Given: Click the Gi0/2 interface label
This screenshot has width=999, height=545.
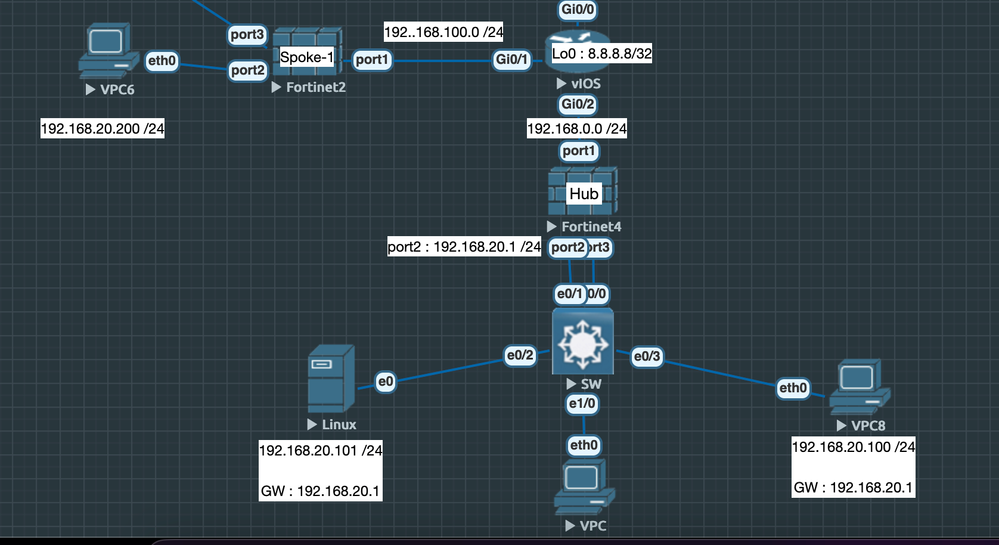Looking at the screenshot, I should point(578,104).
